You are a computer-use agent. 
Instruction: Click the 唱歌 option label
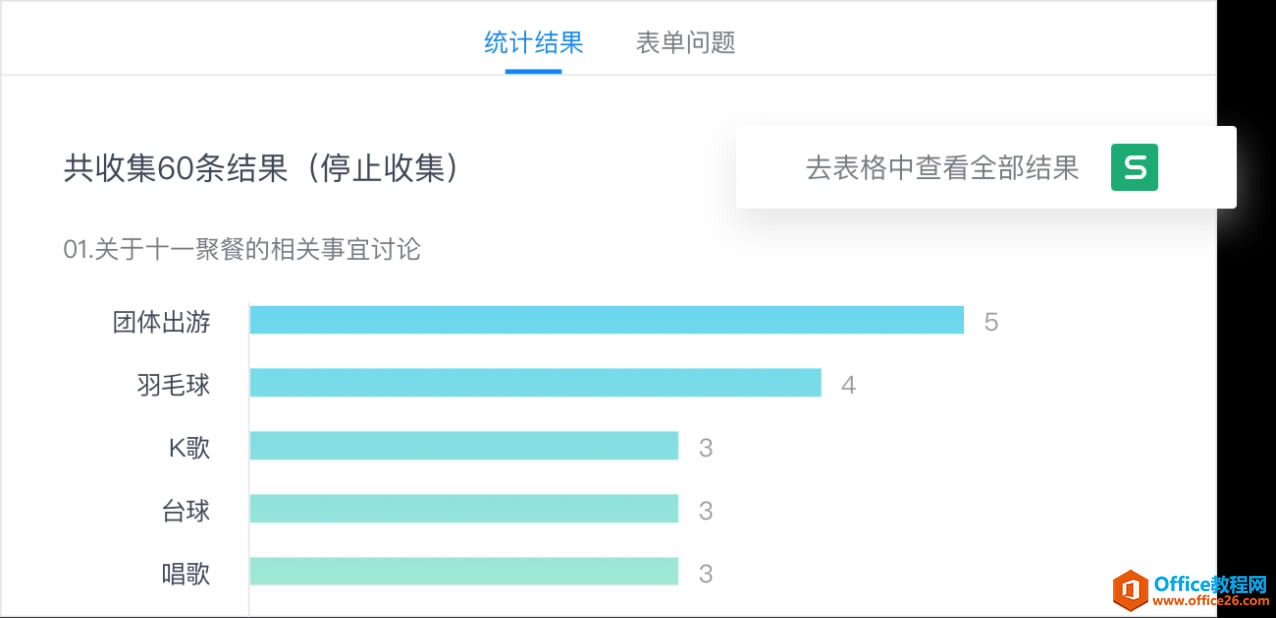tap(185, 573)
